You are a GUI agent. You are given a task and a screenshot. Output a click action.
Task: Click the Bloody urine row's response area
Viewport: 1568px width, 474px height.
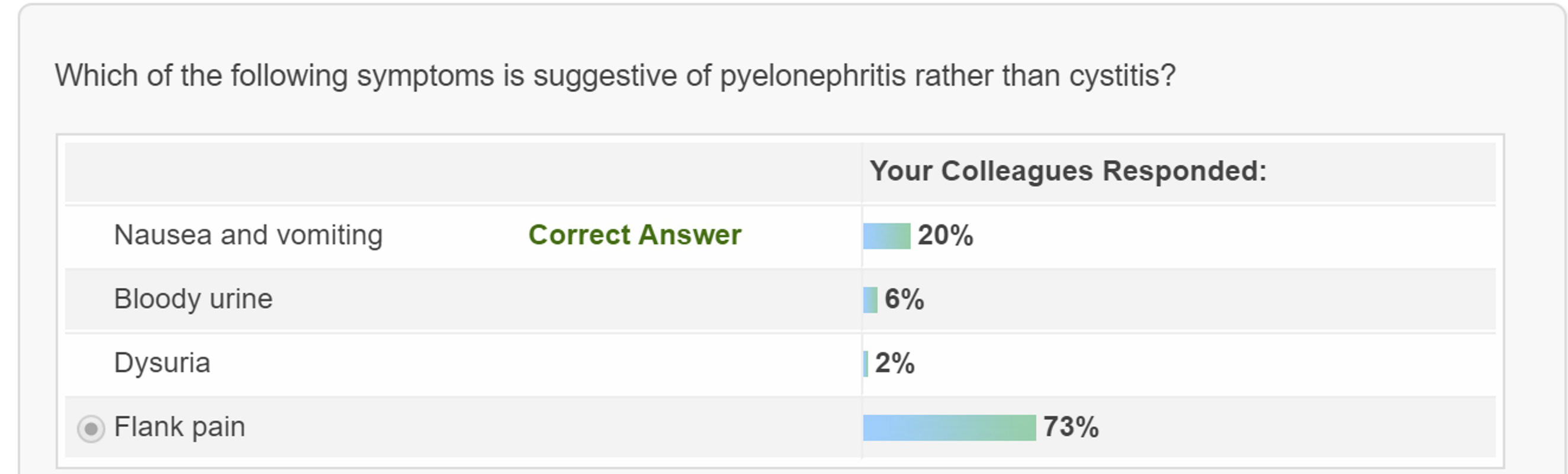point(1179,300)
